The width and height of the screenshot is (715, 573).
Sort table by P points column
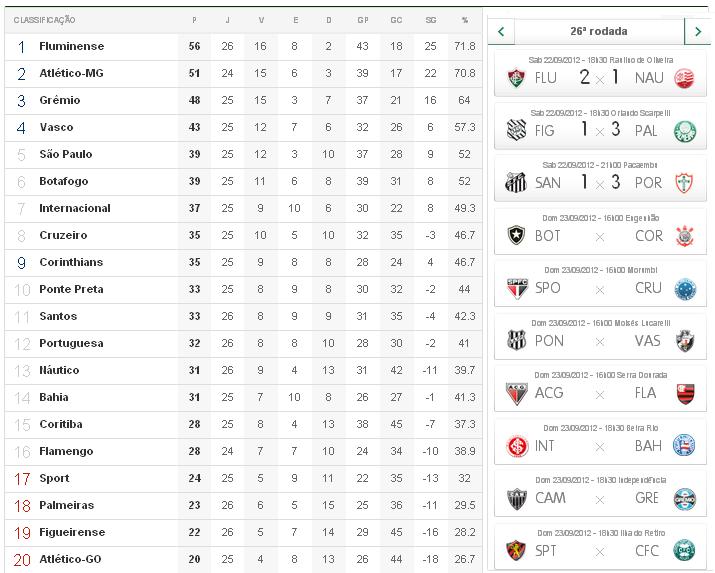[x=194, y=20]
